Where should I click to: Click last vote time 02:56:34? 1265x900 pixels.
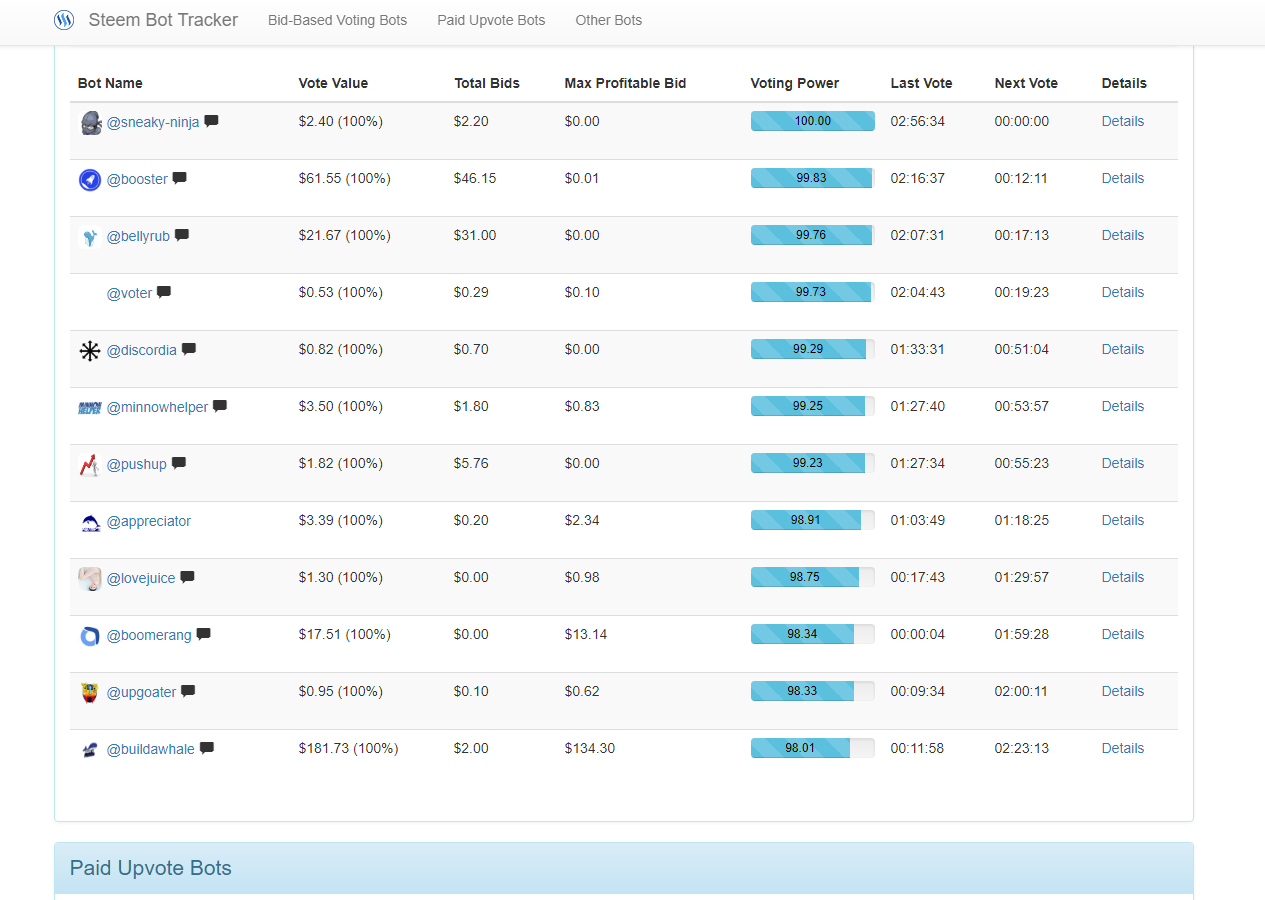tap(917, 121)
